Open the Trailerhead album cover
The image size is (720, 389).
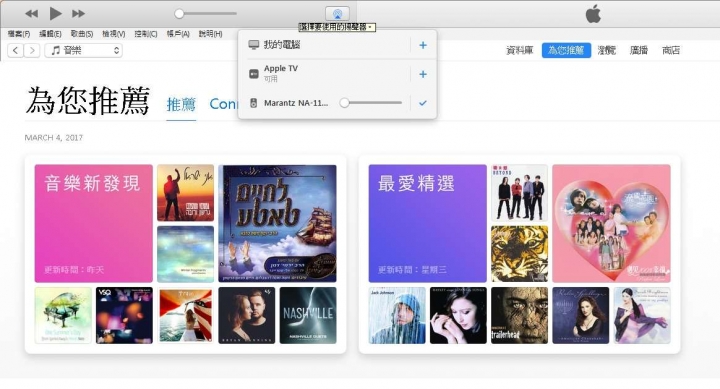tap(519, 316)
